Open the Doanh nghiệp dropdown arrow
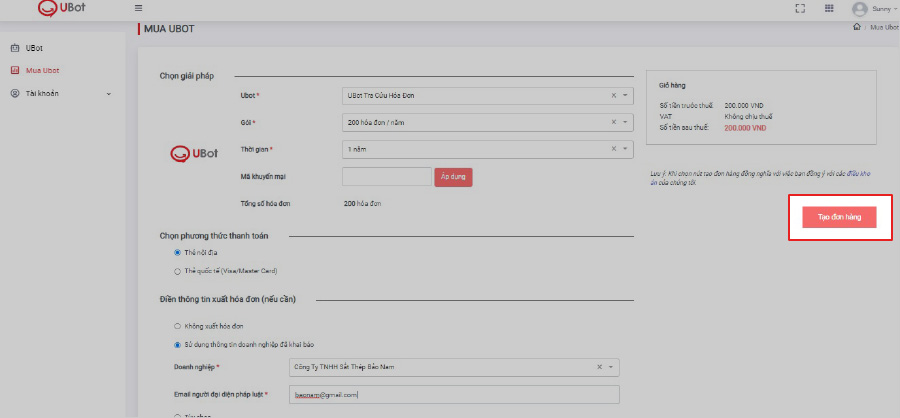This screenshot has height=418, width=900. [x=611, y=367]
